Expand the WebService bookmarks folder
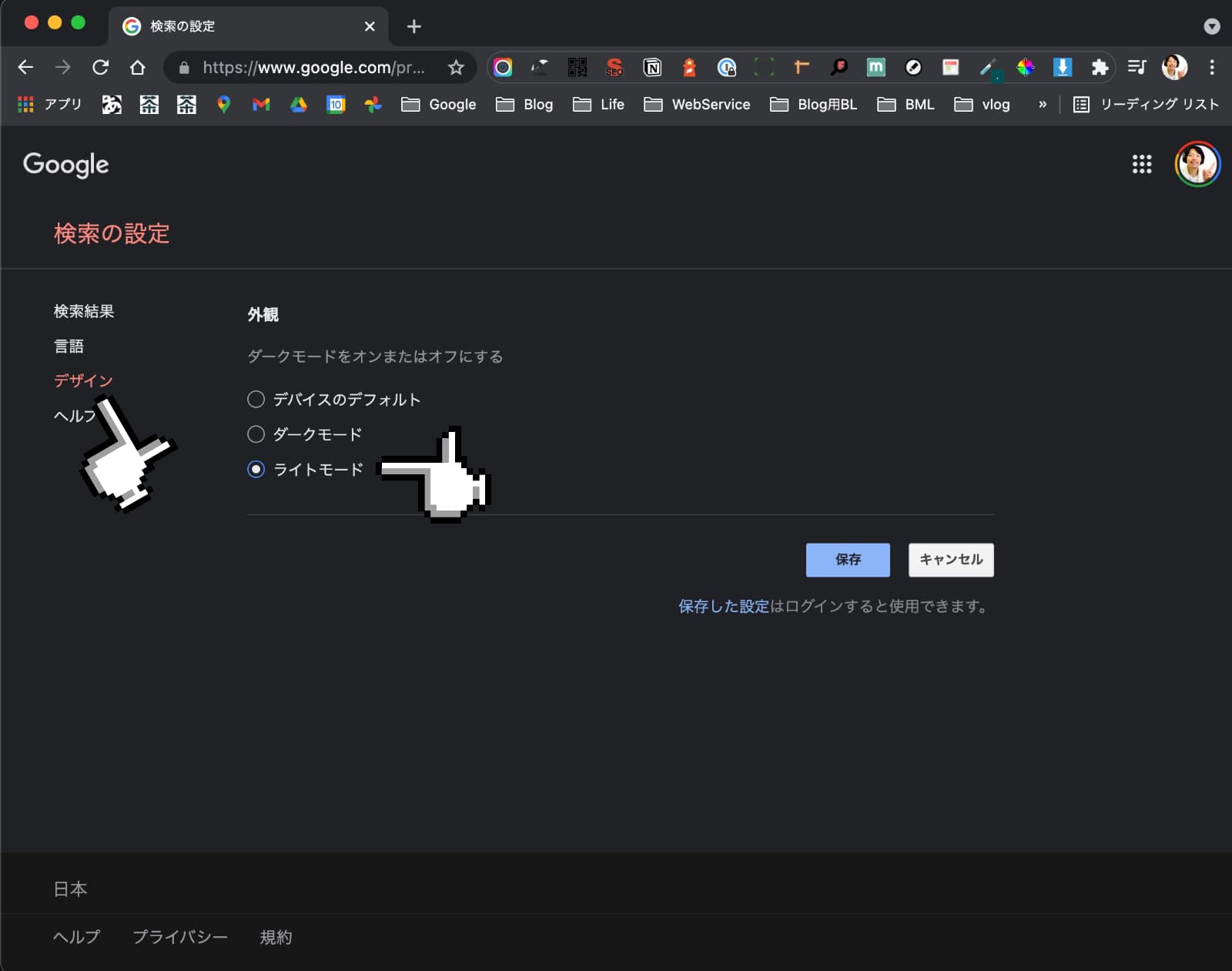Screen dimensions: 1232x971 [x=697, y=104]
